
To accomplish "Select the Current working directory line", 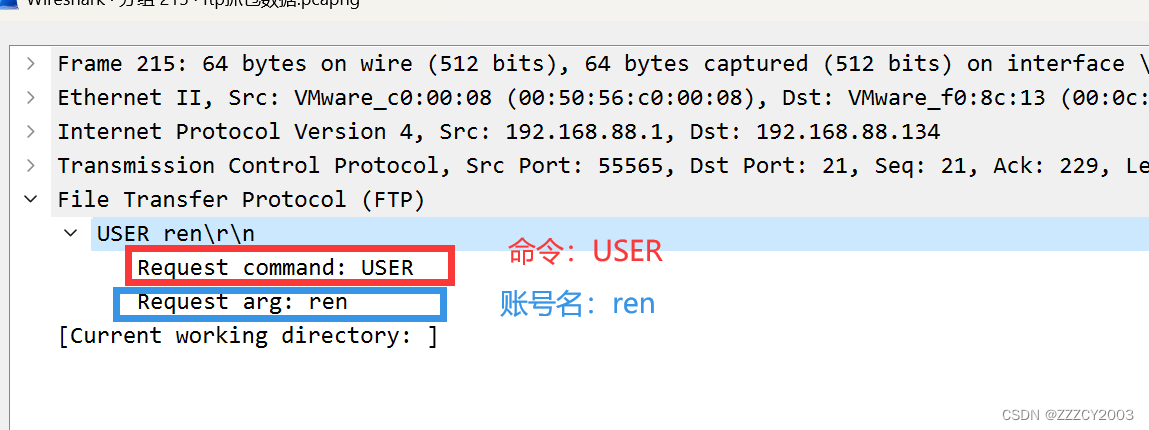I will coord(248,336).
